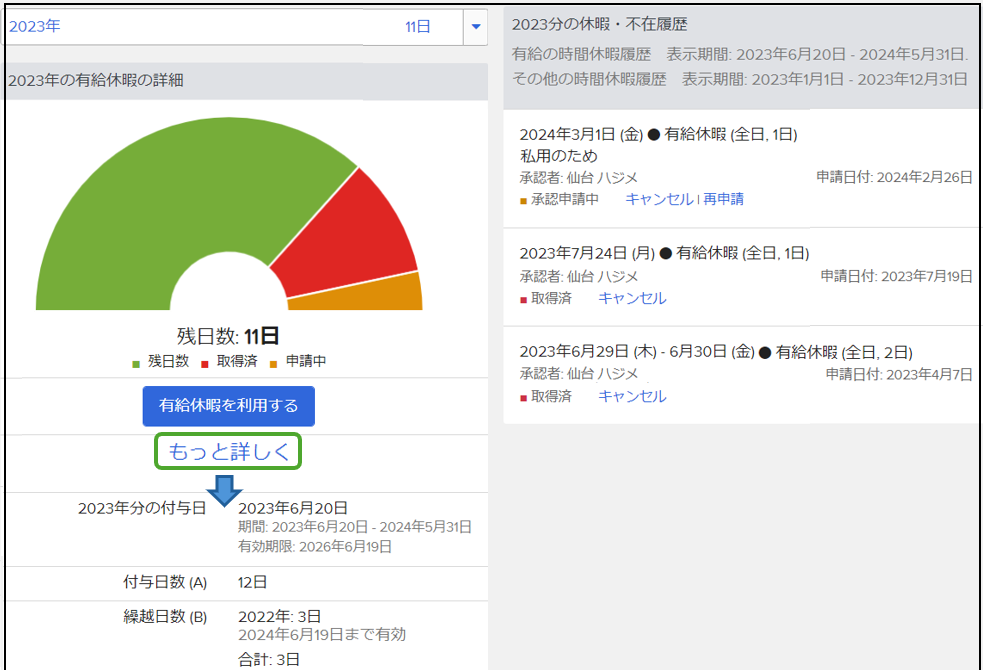Image resolution: width=983 pixels, height=670 pixels.
Task: Click red 取得済 marker on 6月29日 entry
Action: click(x=523, y=397)
